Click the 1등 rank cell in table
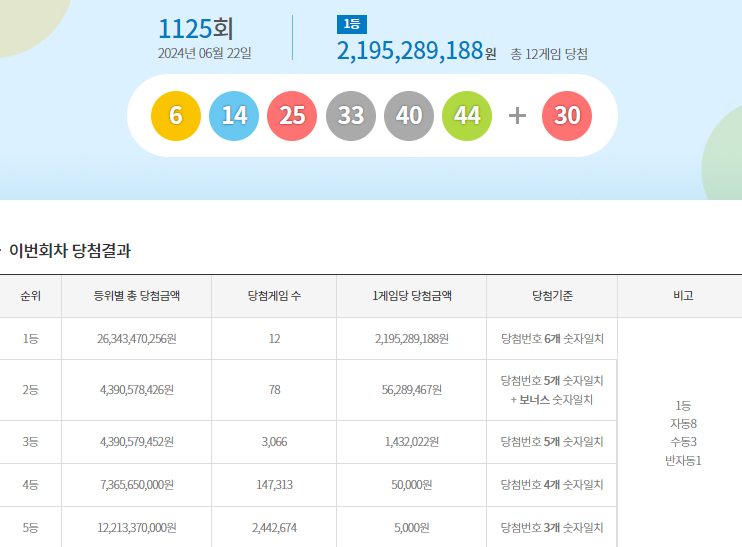The width and height of the screenshot is (742, 547). [x=30, y=339]
